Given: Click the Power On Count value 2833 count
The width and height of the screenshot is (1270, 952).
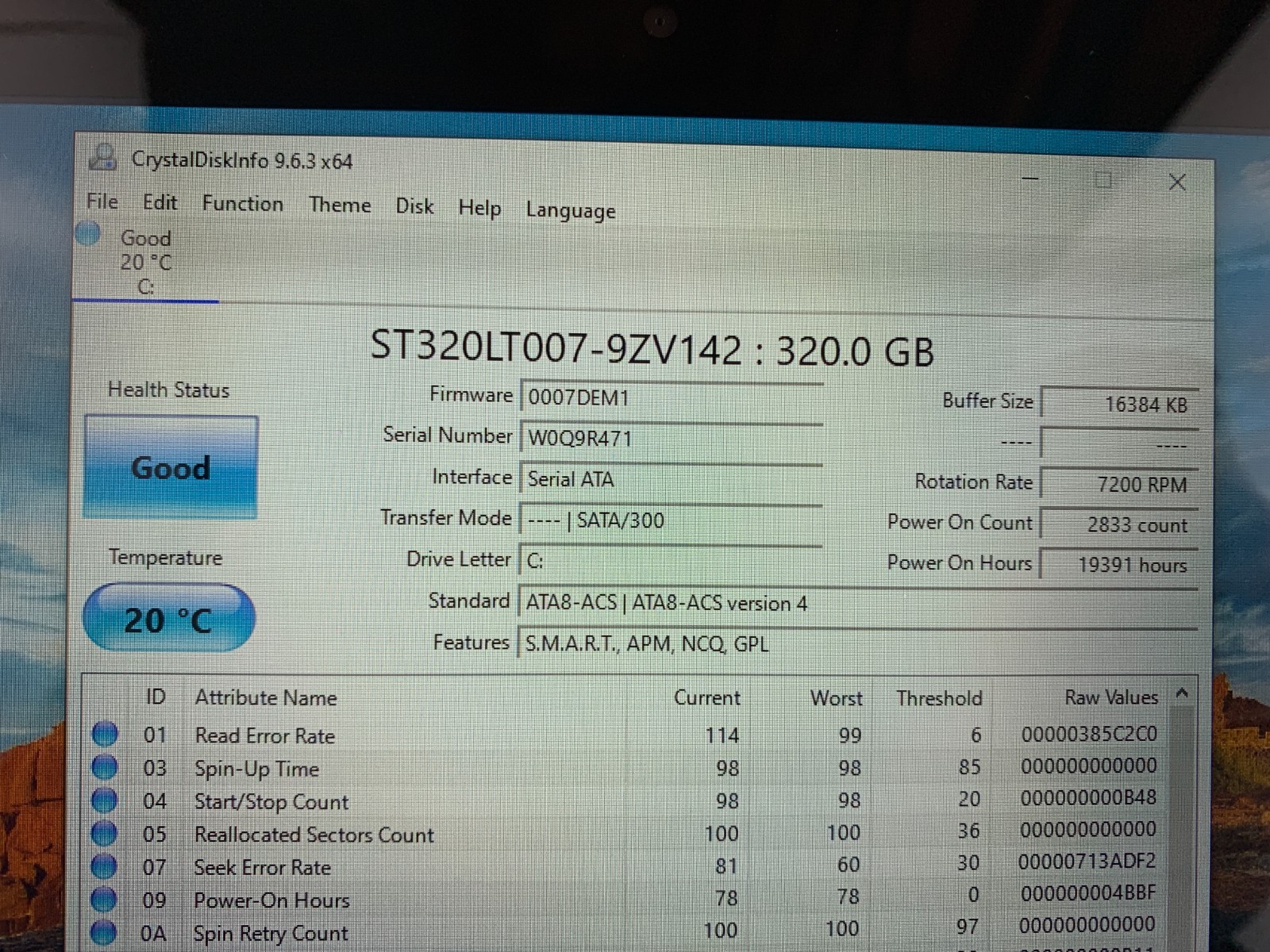Looking at the screenshot, I should point(1119,524).
